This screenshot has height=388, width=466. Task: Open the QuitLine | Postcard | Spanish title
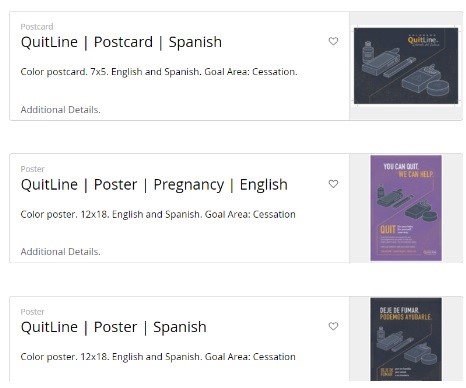tap(121, 42)
